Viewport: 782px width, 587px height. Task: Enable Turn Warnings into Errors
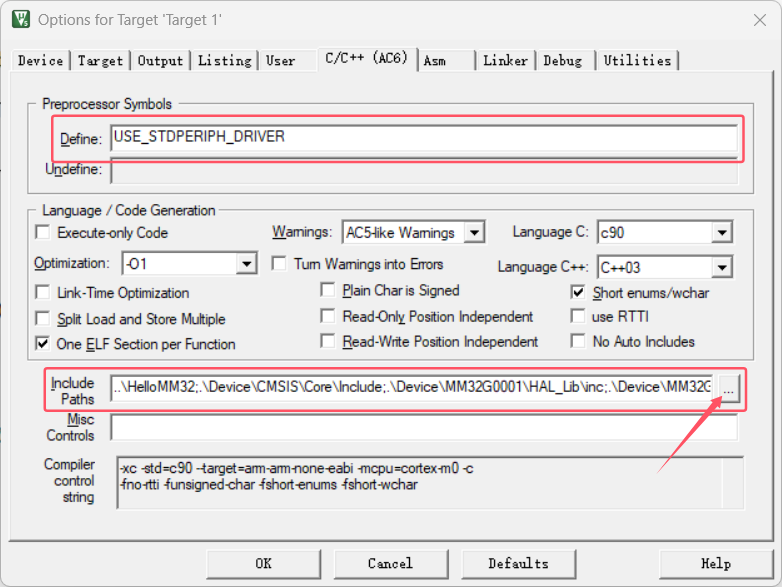[280, 264]
